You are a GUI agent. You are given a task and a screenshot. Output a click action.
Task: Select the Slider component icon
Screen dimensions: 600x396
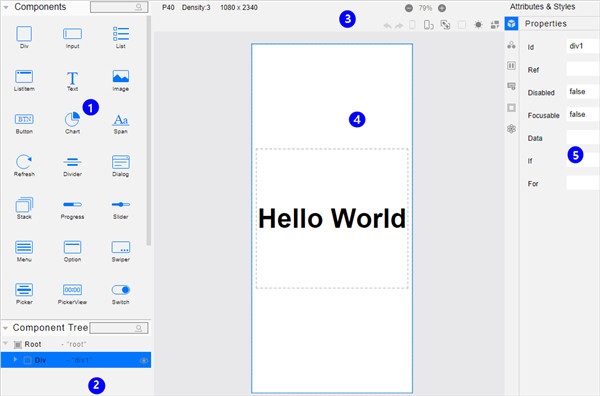(121, 204)
